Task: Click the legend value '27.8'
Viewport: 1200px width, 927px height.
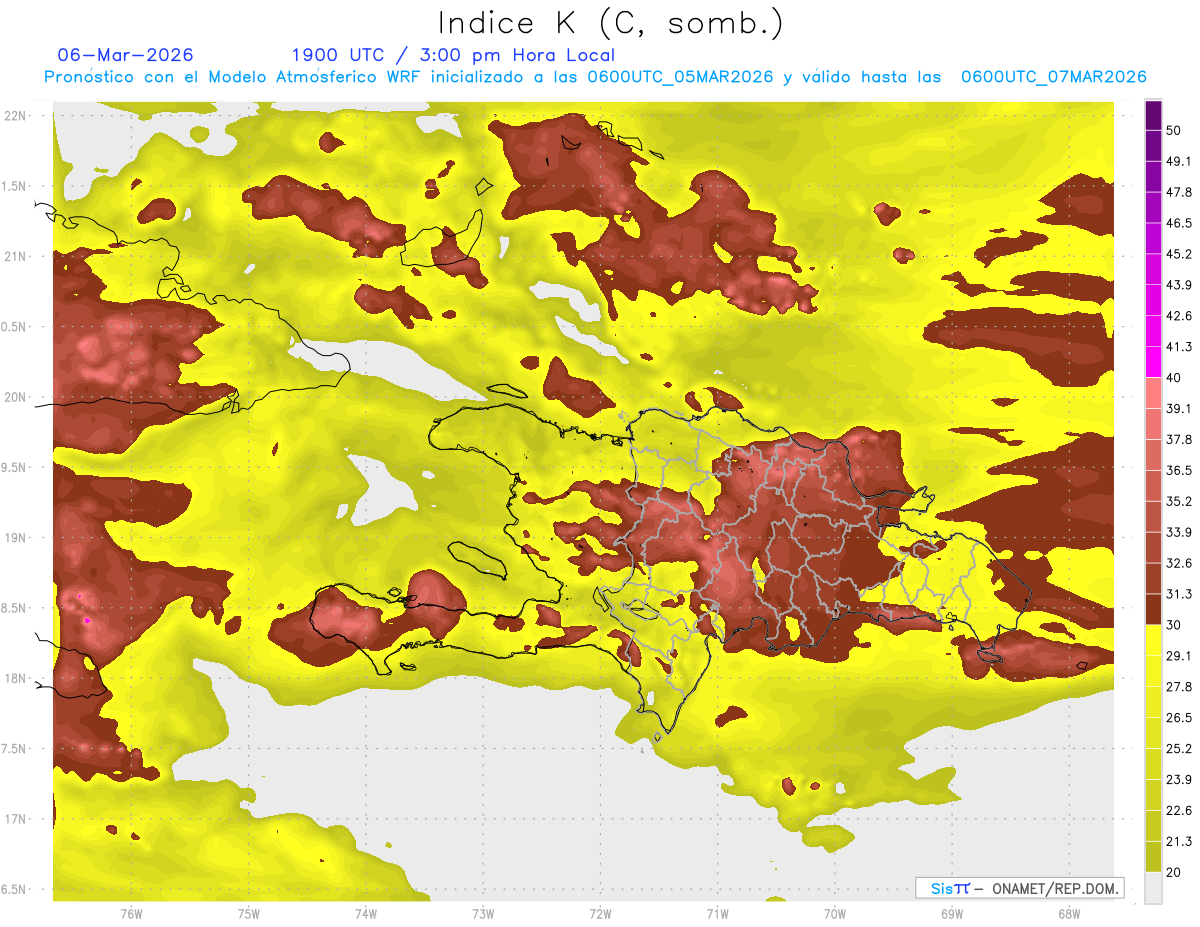Action: pos(1178,687)
